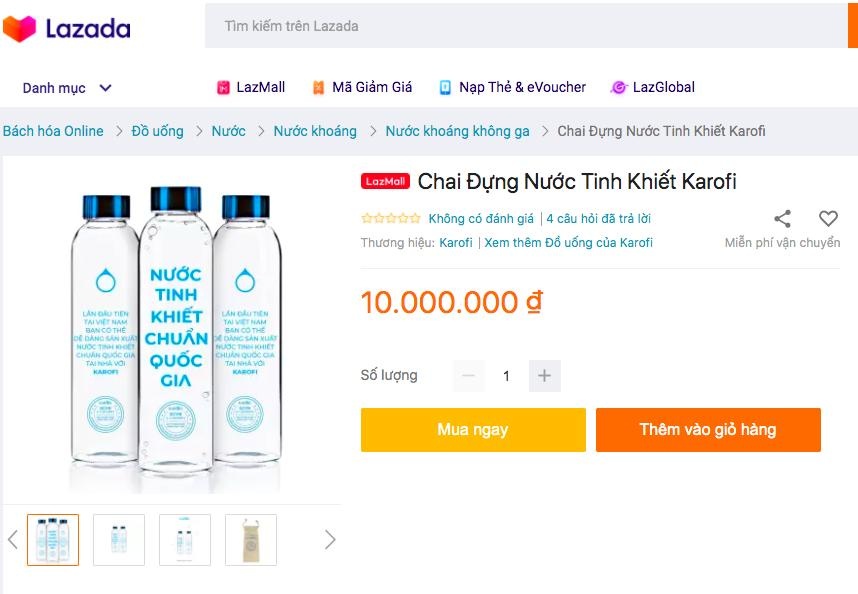Add product to wishlist heart icon

pos(828,219)
